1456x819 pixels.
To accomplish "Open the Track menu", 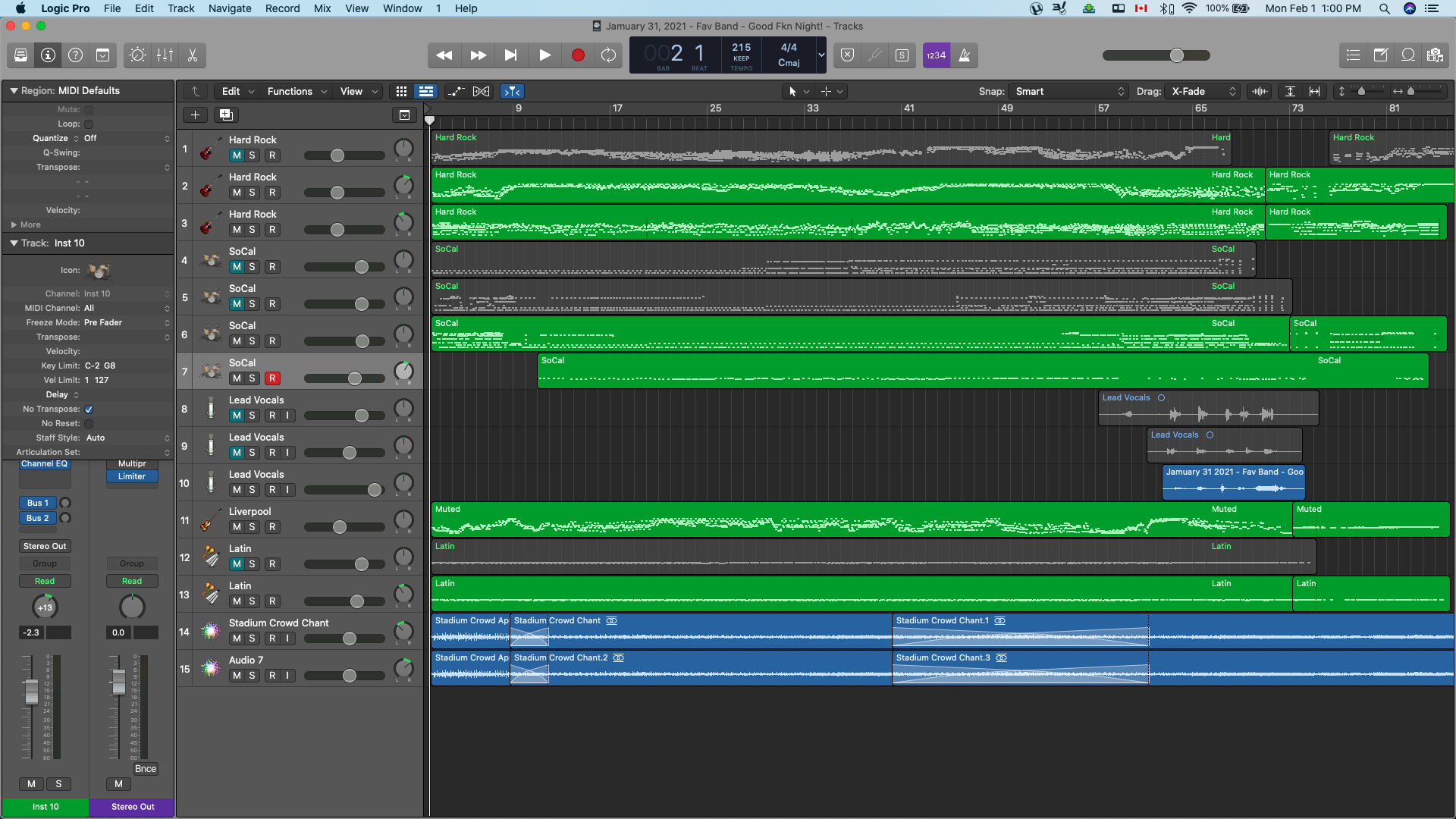I will pyautogui.click(x=181, y=8).
